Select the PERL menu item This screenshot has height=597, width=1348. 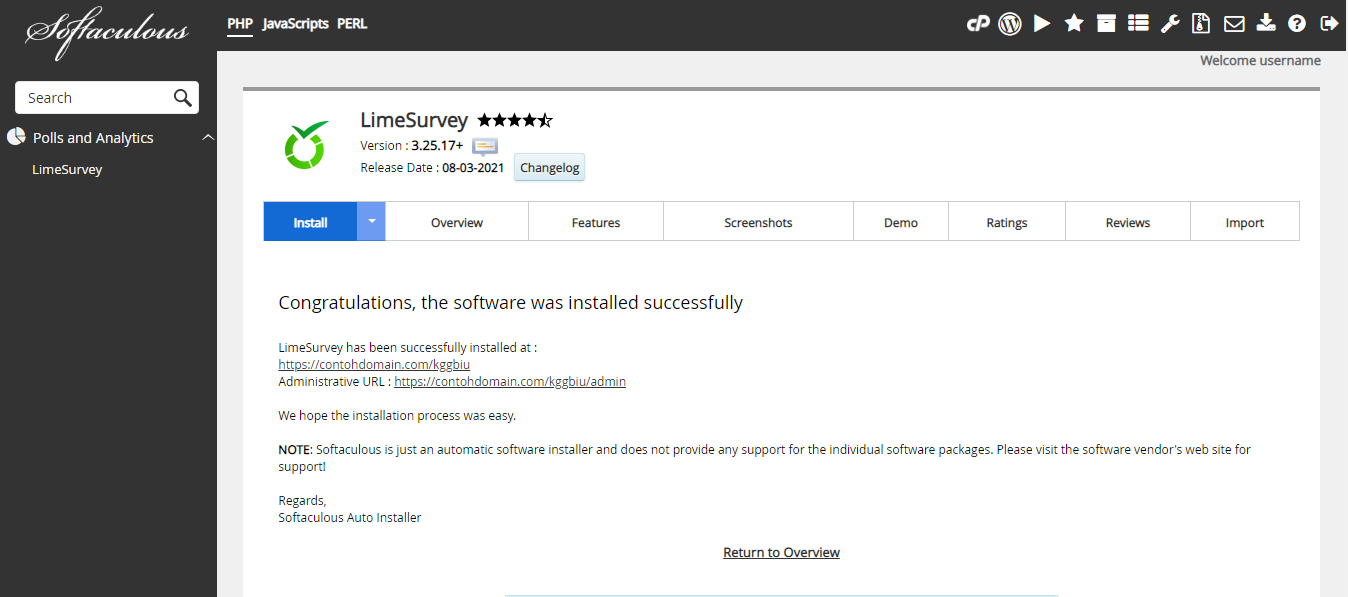(x=352, y=23)
